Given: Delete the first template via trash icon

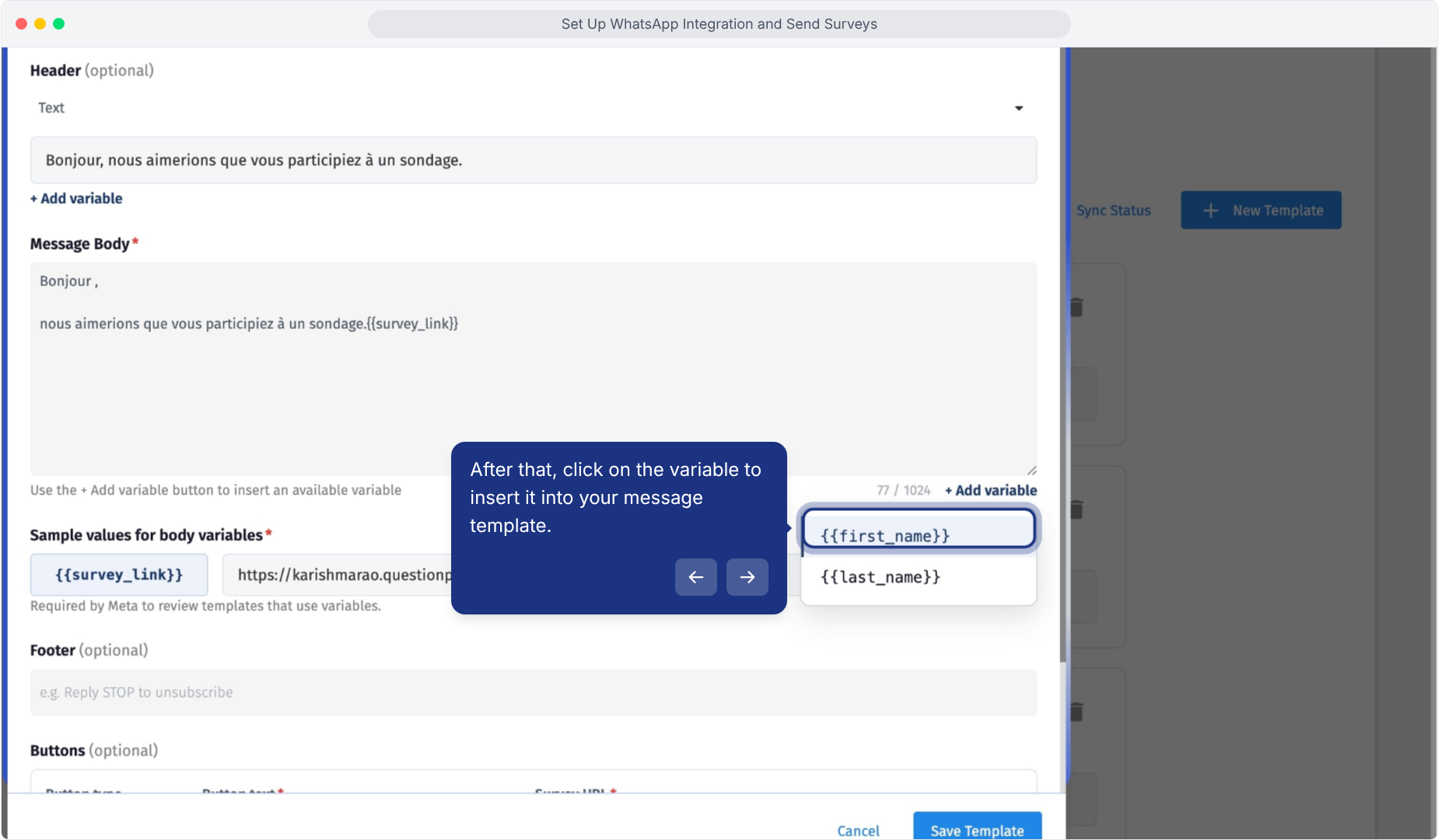Looking at the screenshot, I should 1077,307.
